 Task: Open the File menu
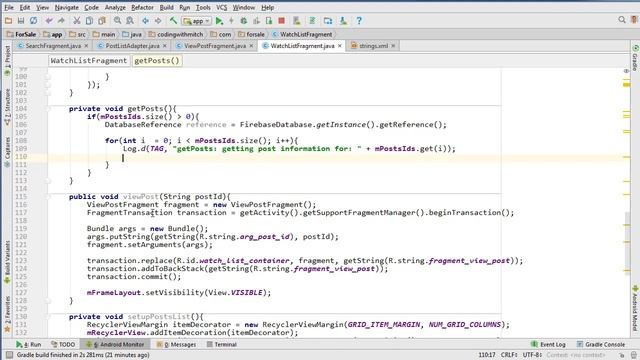[9, 7]
